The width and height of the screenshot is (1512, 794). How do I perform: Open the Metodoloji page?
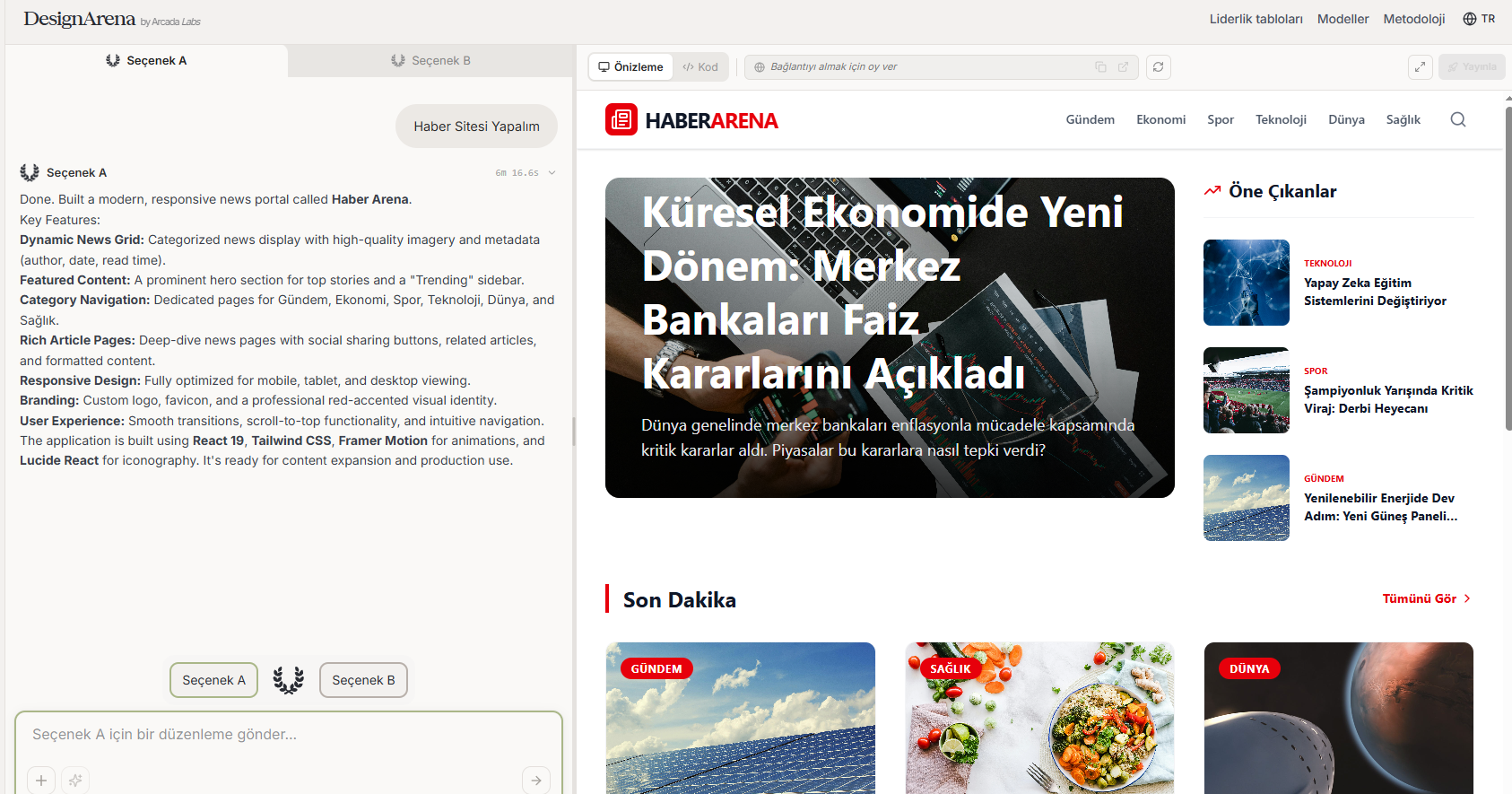point(1413,19)
